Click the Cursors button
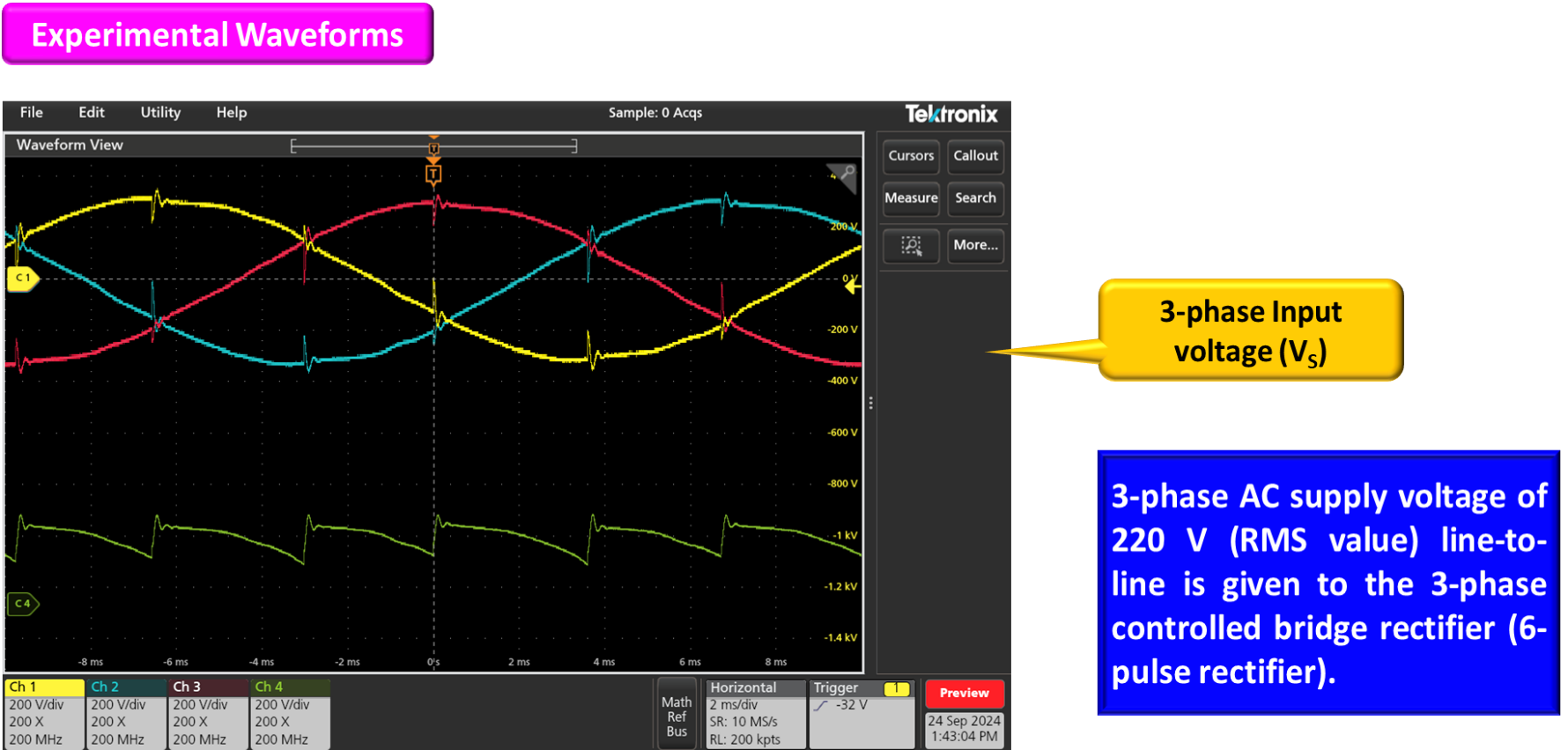Viewport: 1568px width, 750px height. point(911,156)
